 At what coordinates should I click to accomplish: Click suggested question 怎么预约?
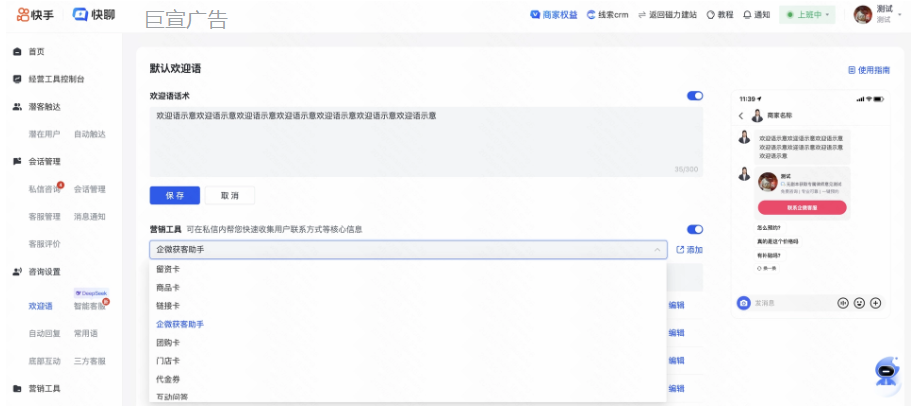click(769, 228)
